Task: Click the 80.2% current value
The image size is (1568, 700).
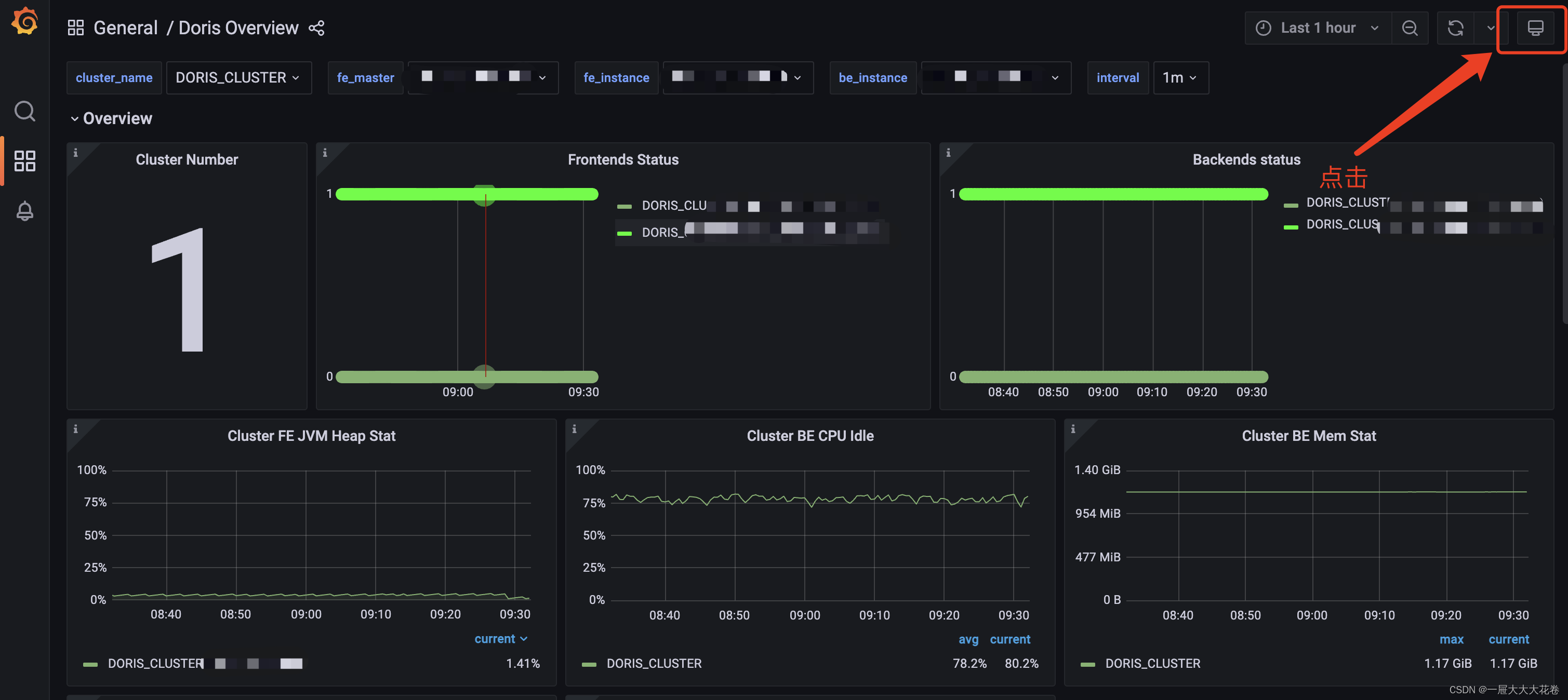Action: point(1021,664)
